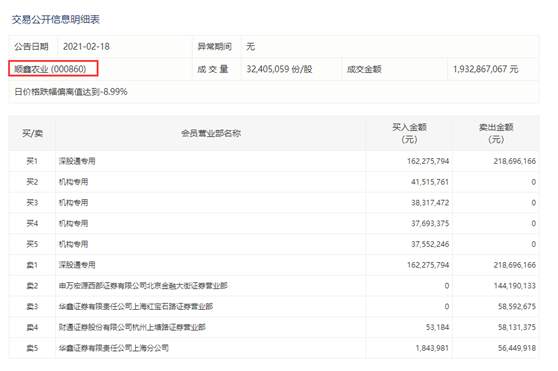Click the amount 1,932,867,067 元
Image resolution: width=558 pixels, height=371 pixels.
[x=485, y=69]
